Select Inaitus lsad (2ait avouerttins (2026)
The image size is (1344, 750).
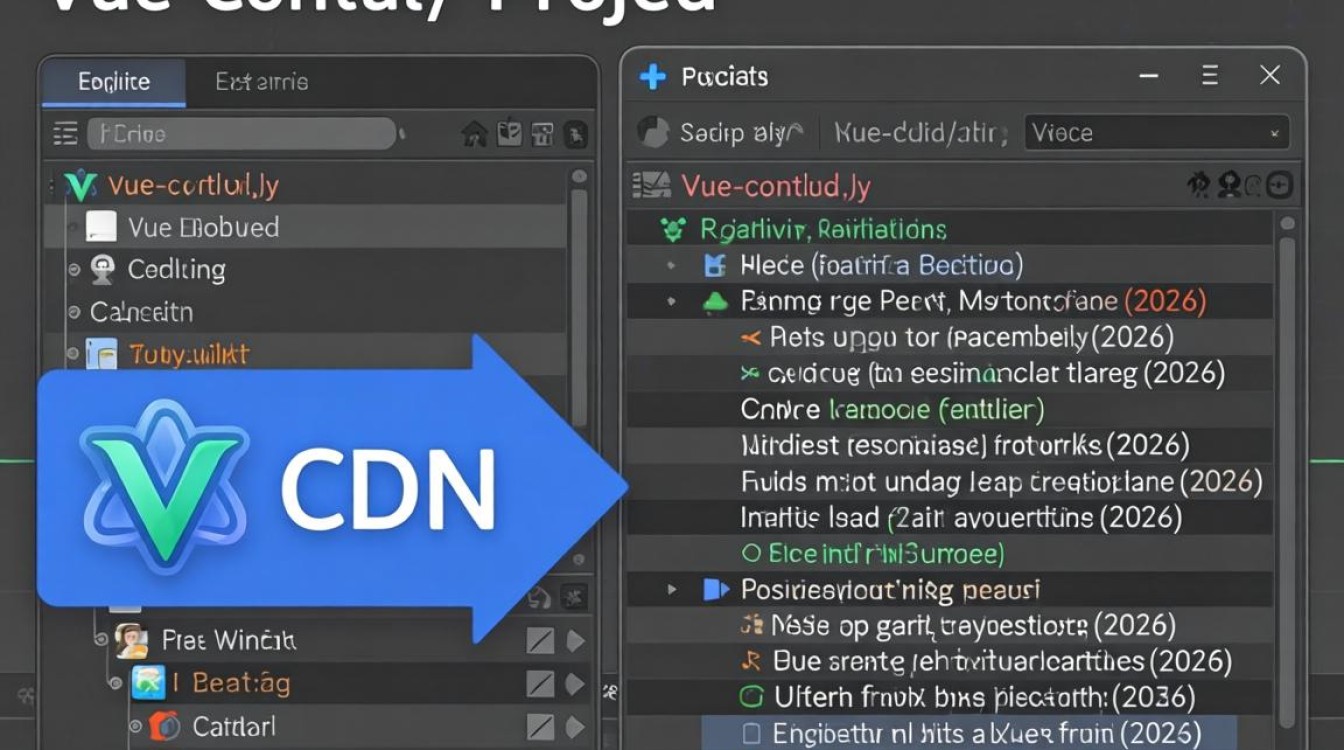(x=961, y=518)
